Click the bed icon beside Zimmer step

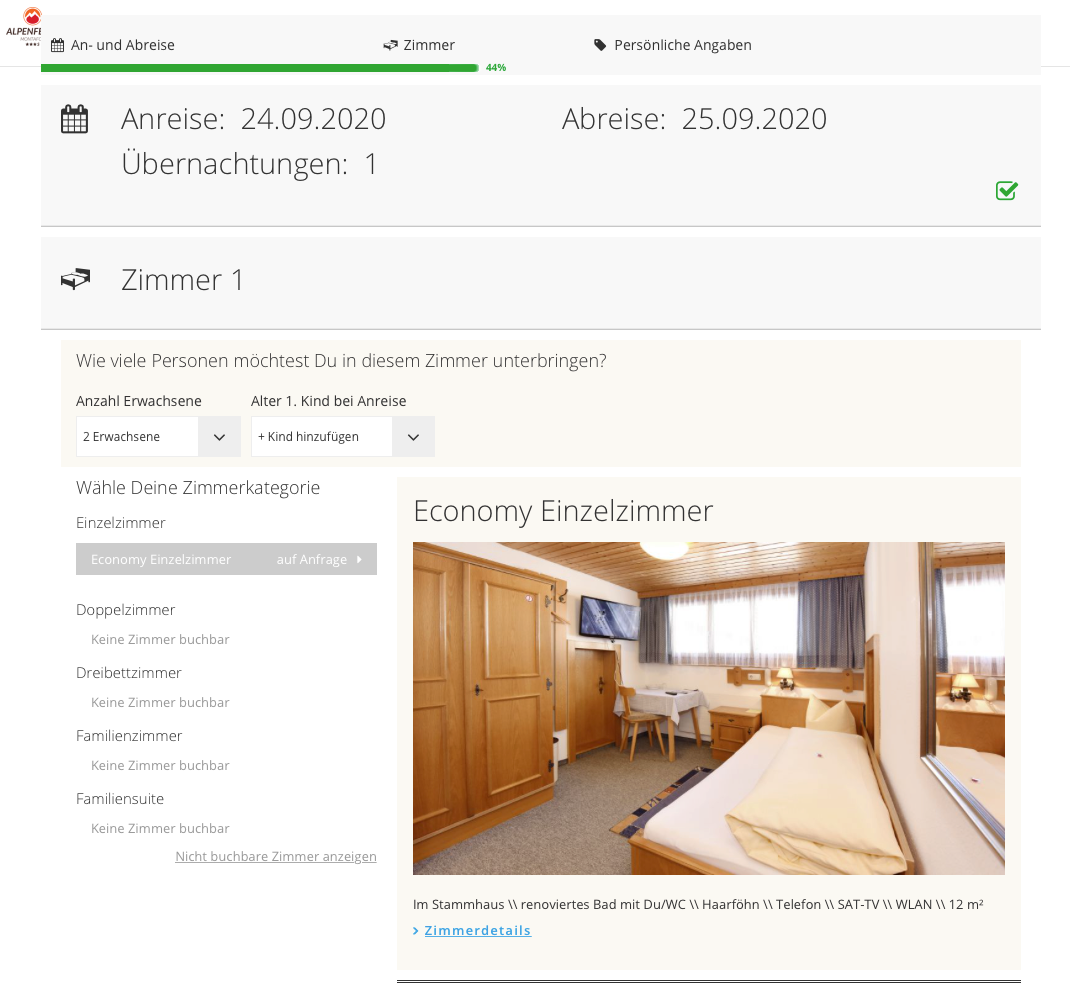click(390, 45)
